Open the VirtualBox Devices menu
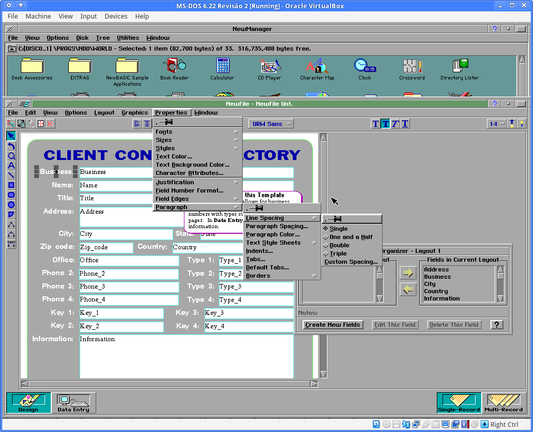 (116, 16)
